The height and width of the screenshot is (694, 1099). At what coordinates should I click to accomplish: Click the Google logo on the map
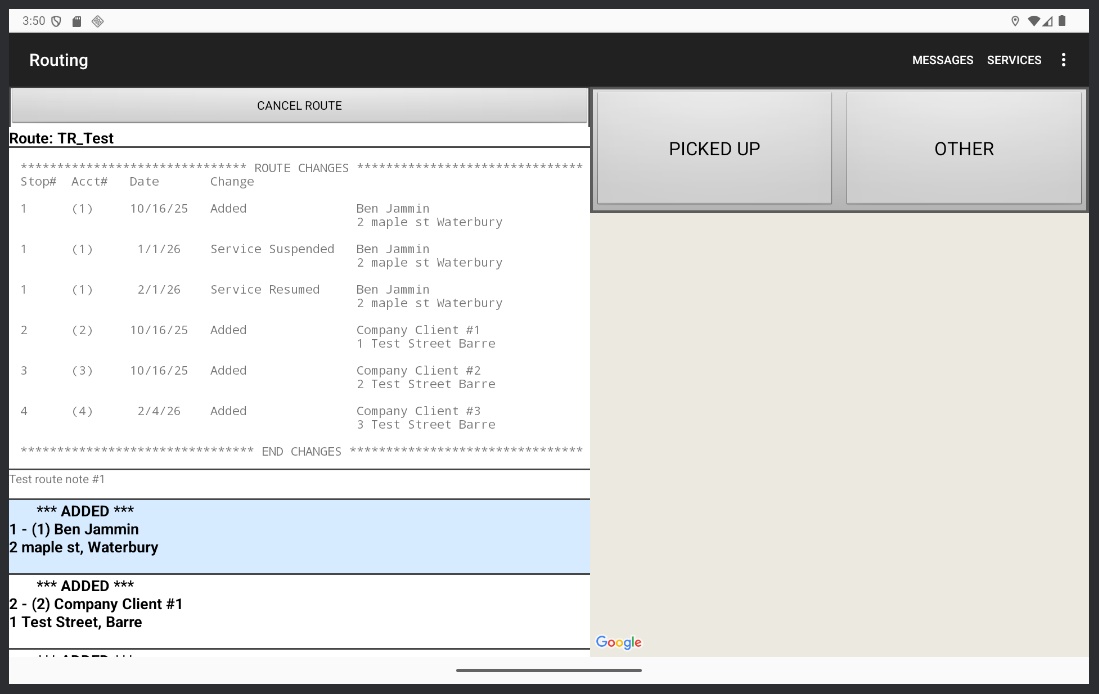[x=618, y=642]
